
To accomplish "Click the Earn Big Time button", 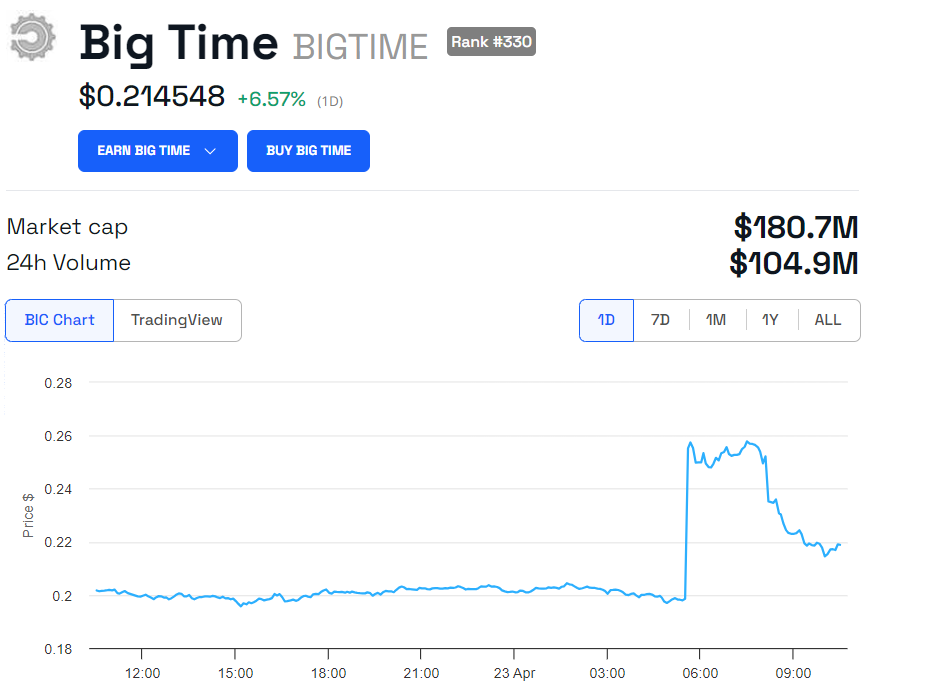I will point(144,151).
